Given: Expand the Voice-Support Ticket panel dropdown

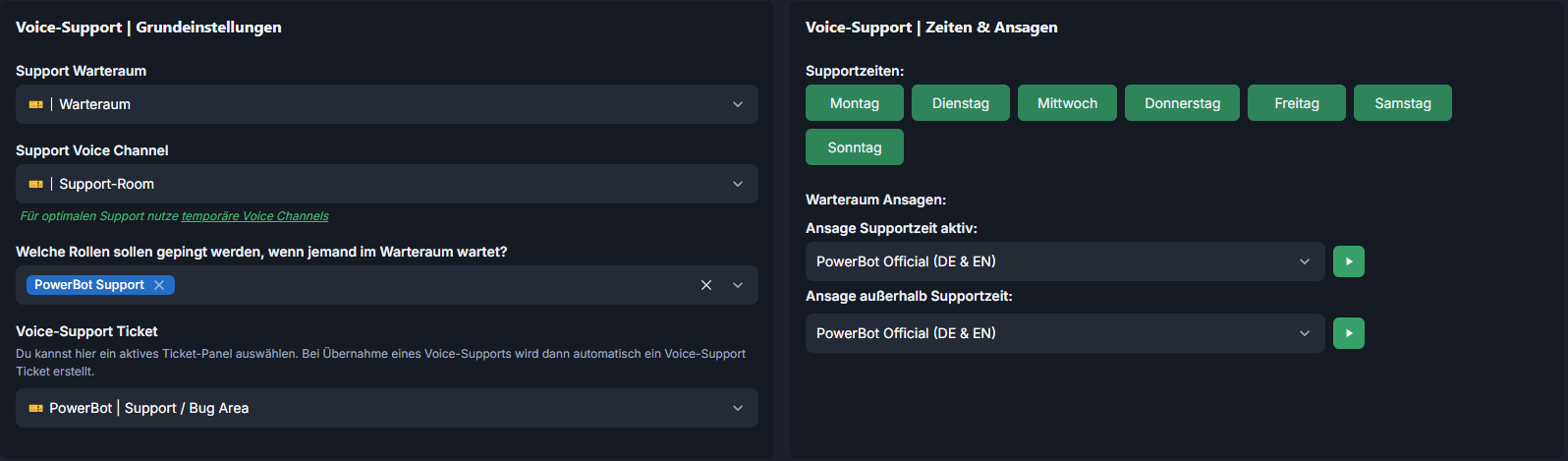Looking at the screenshot, I should [x=737, y=408].
